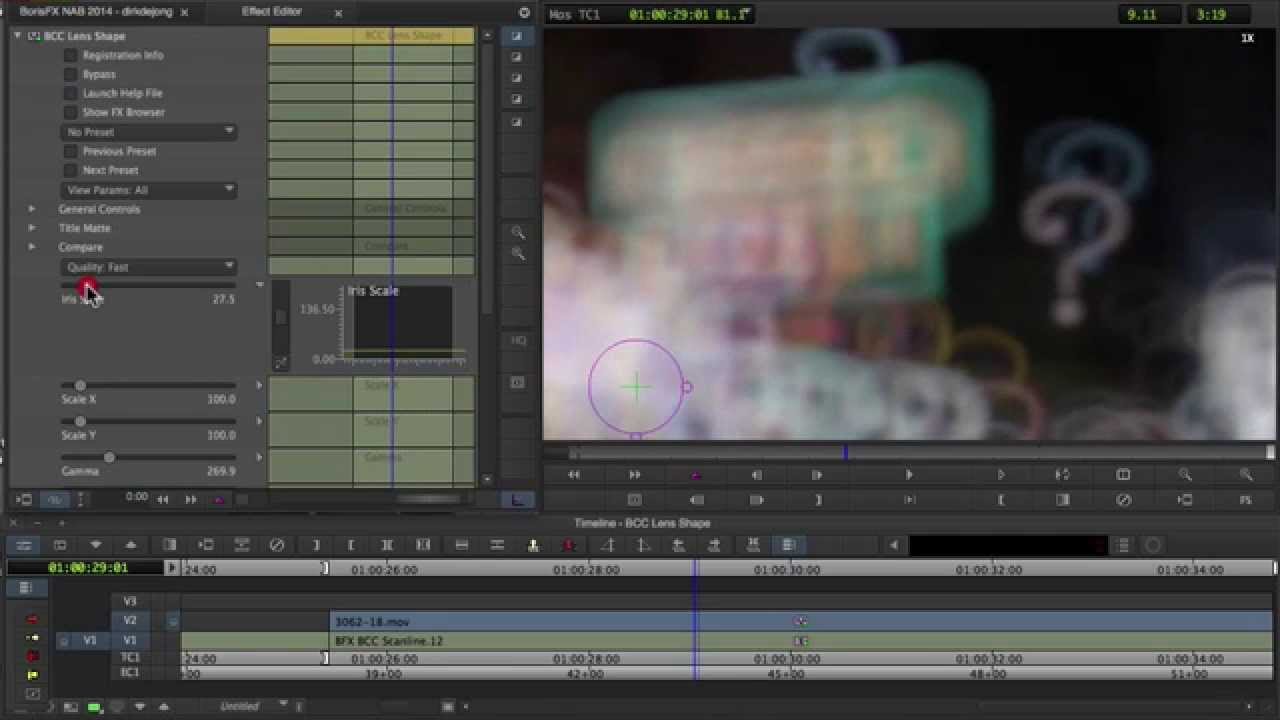The image size is (1280, 720).
Task: Click green icon in timeline bottom bar
Action: point(94,707)
